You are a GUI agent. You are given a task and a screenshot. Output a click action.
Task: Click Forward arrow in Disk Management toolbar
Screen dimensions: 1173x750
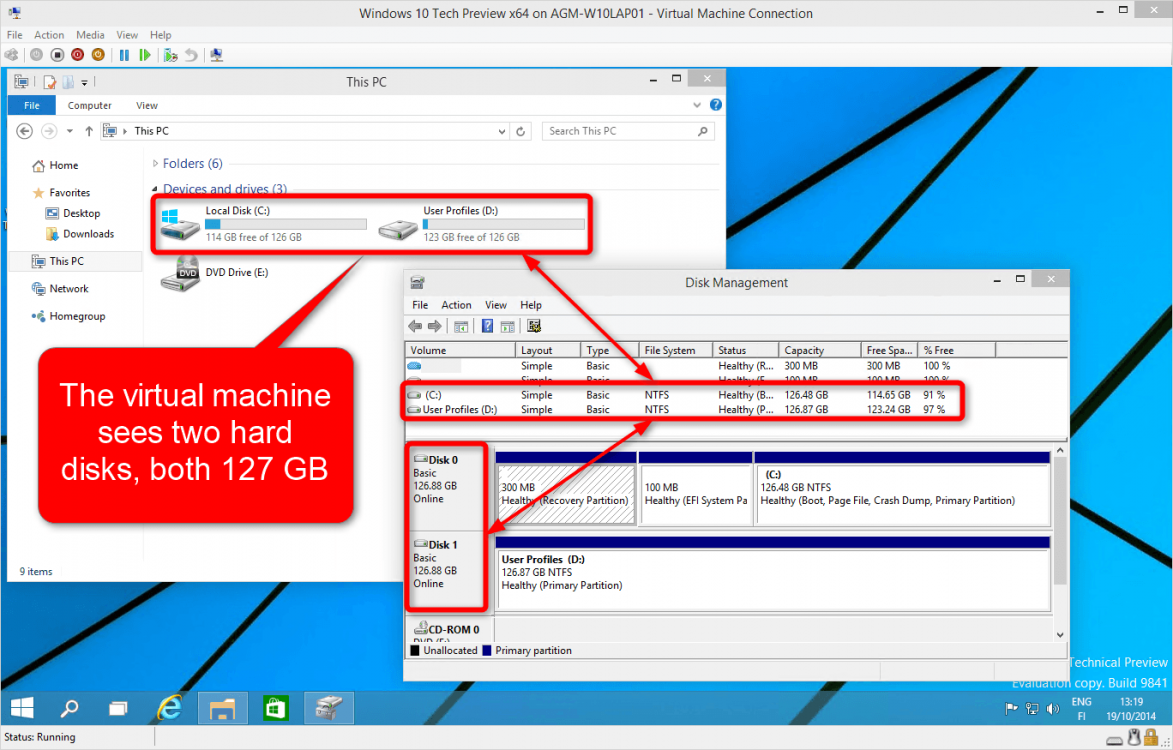435,326
